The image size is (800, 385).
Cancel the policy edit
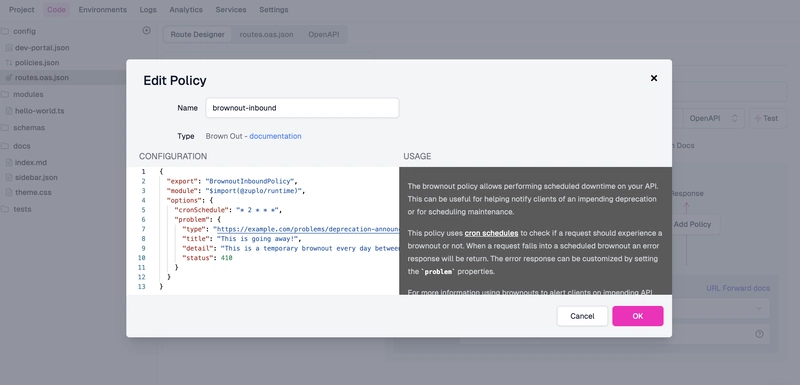tap(582, 316)
